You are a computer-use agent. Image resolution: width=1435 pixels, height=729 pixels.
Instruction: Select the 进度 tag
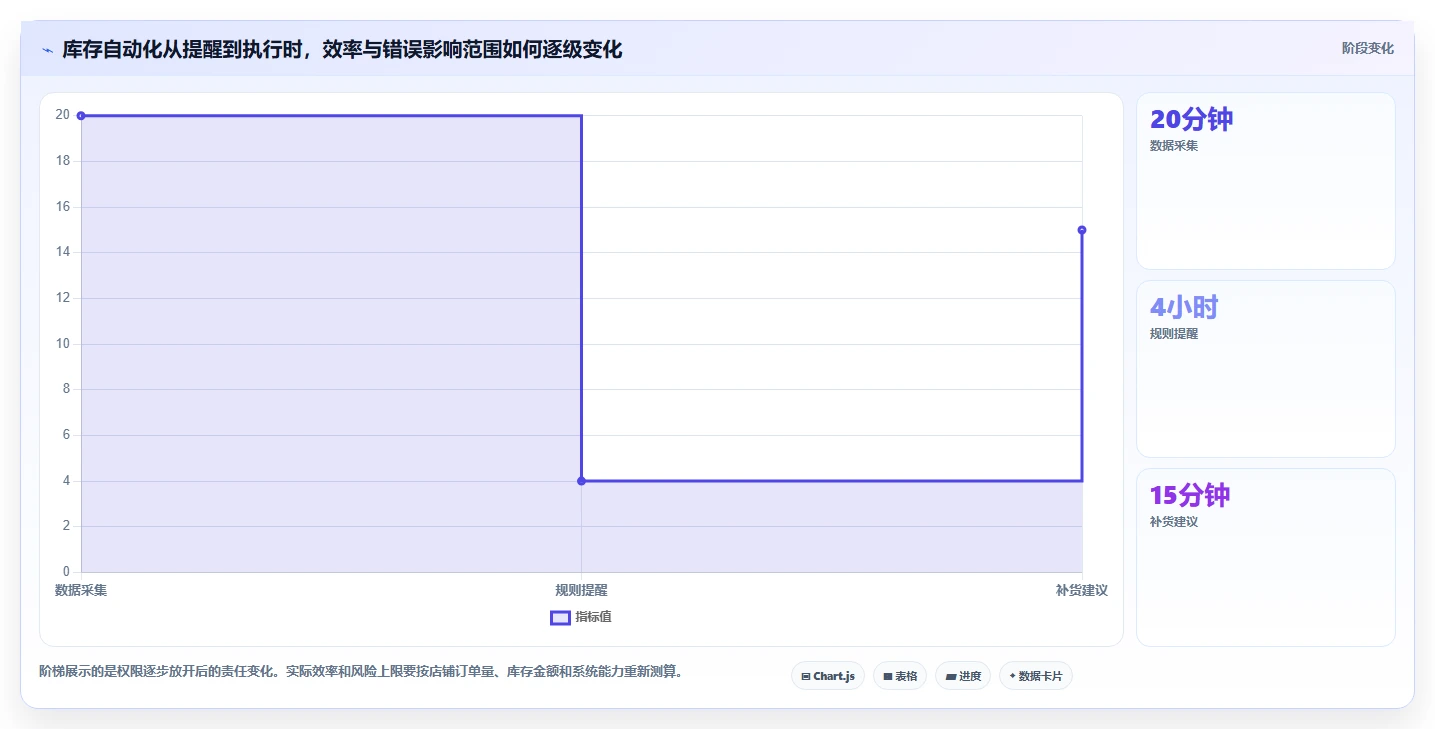pos(963,676)
